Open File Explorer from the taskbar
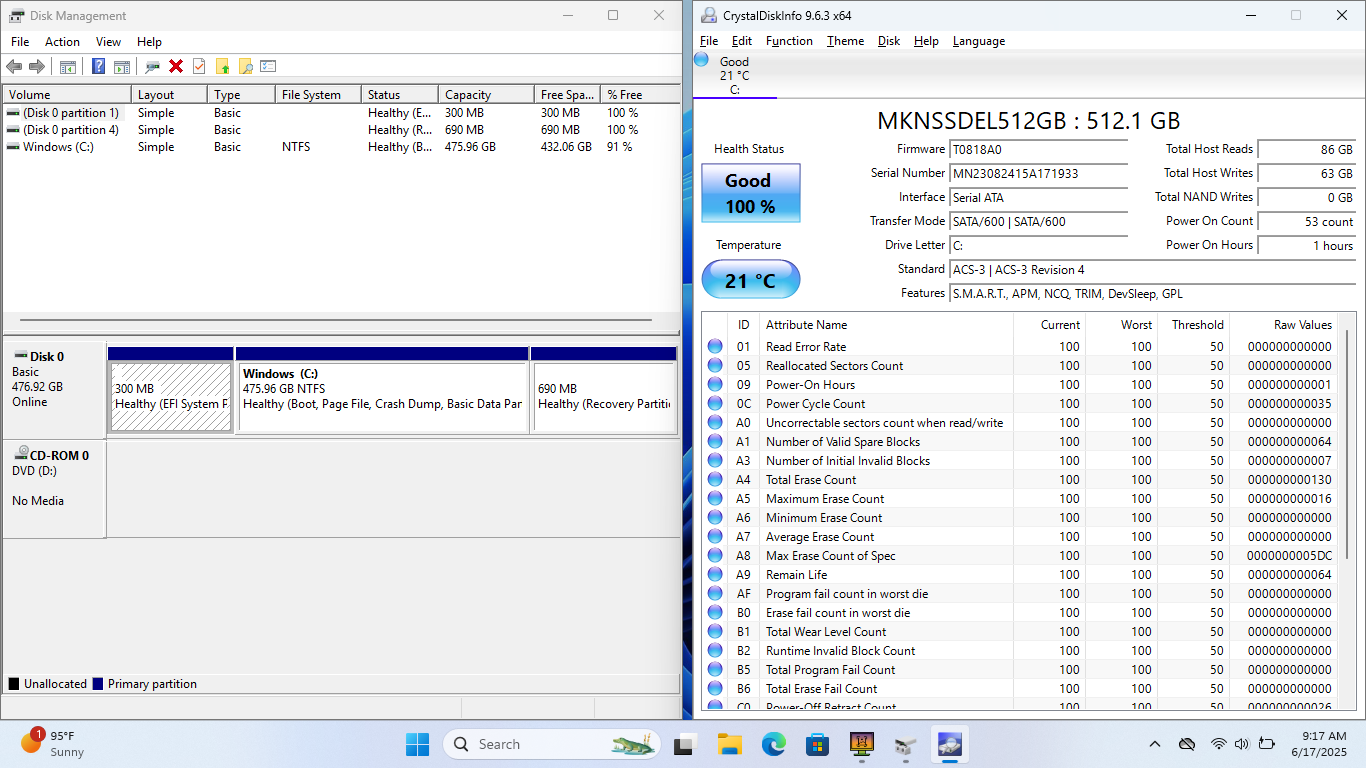This screenshot has height=768, width=1366. 729,744
